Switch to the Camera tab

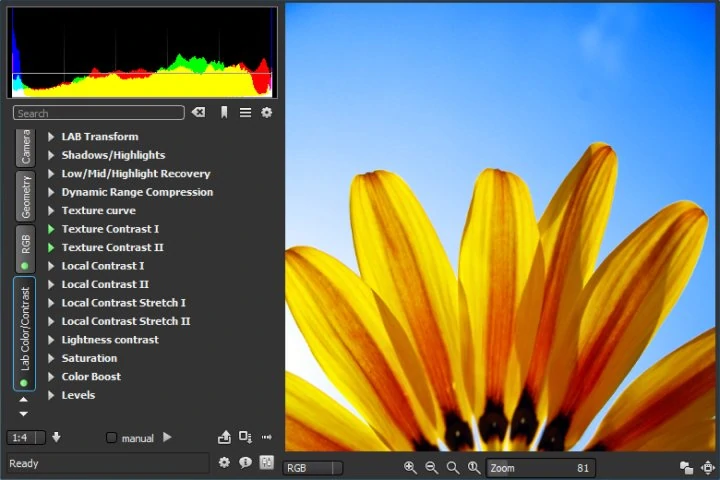click(x=25, y=147)
